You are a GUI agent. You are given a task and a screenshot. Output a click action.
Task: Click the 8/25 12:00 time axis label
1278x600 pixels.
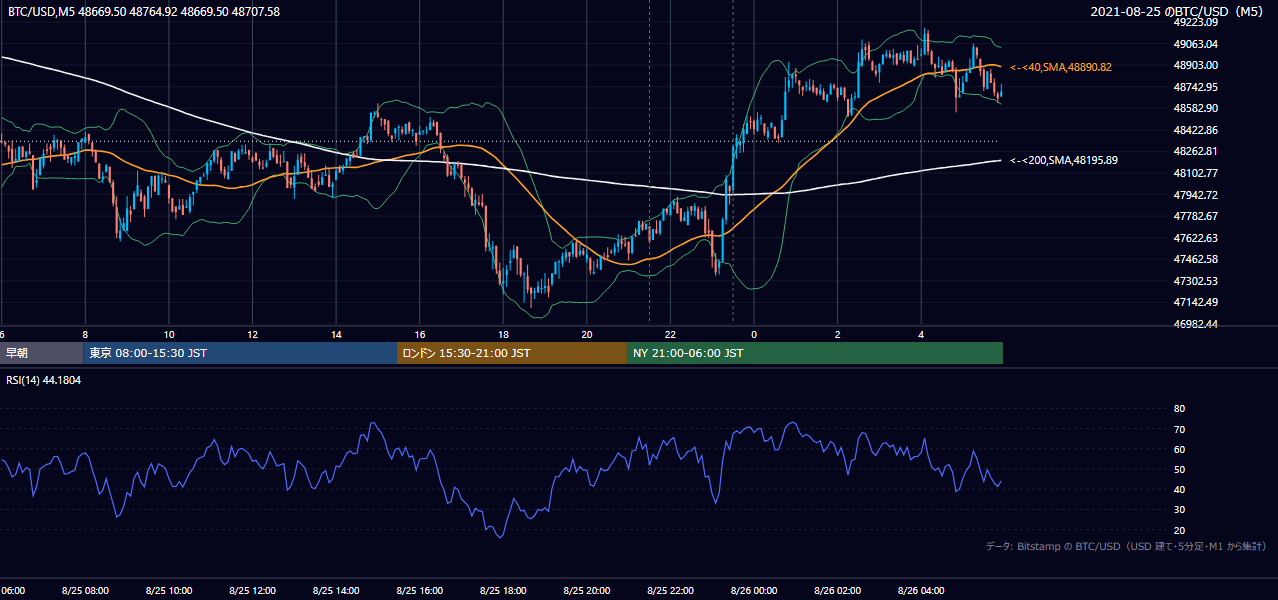click(252, 591)
